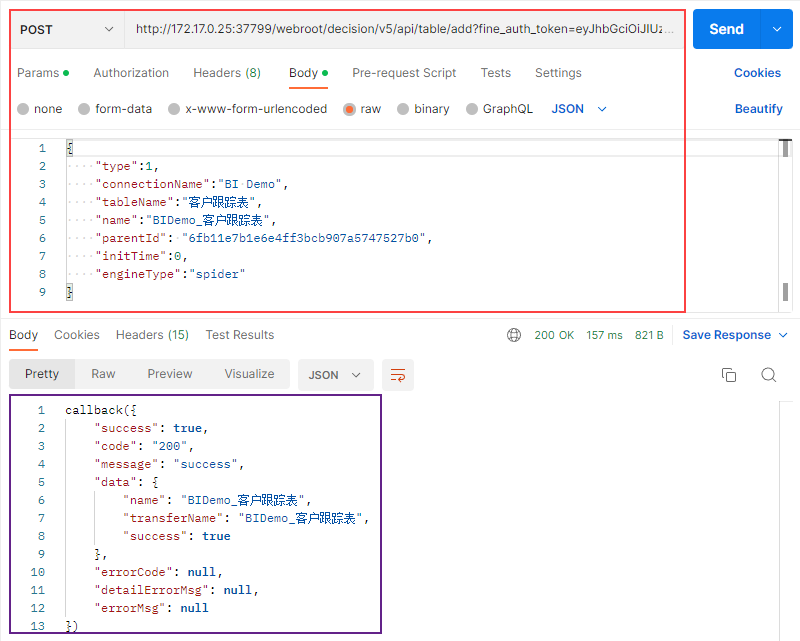
Task: Search the response with magnifier icon
Action: [768, 375]
